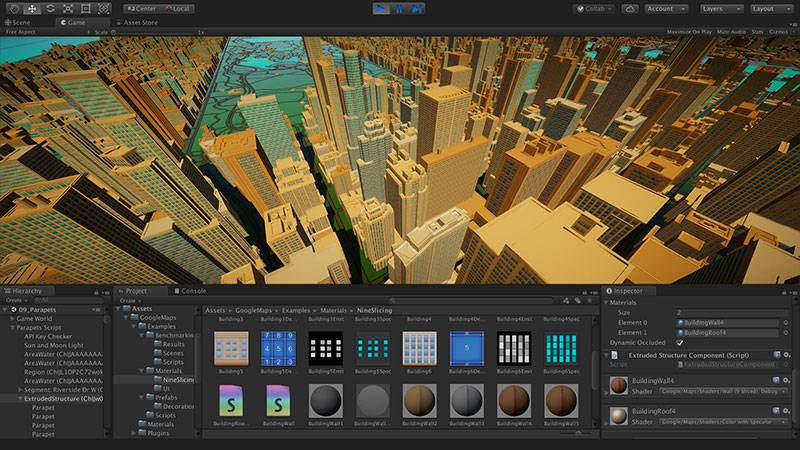Switch to the Console tab
The height and width of the screenshot is (450, 800).
[190, 291]
